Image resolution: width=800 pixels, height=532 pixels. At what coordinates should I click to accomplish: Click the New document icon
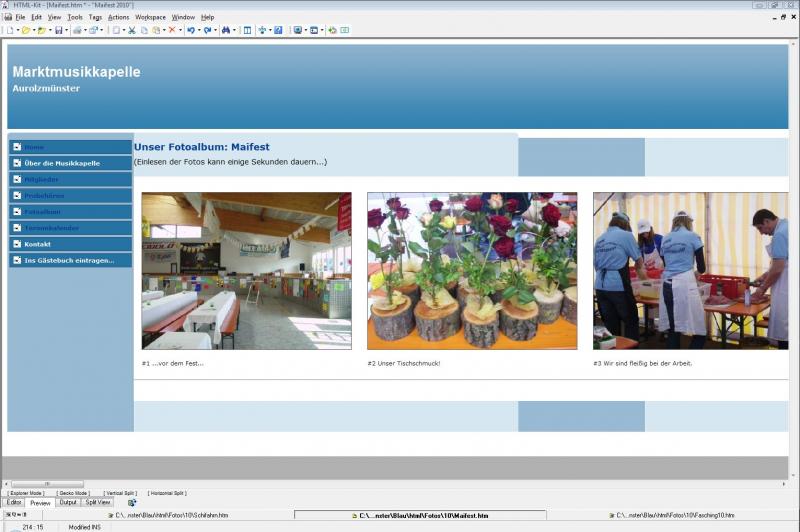tap(9, 30)
